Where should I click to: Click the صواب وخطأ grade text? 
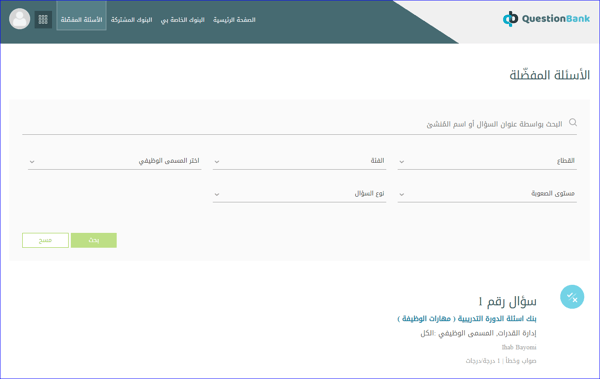coord(501,361)
